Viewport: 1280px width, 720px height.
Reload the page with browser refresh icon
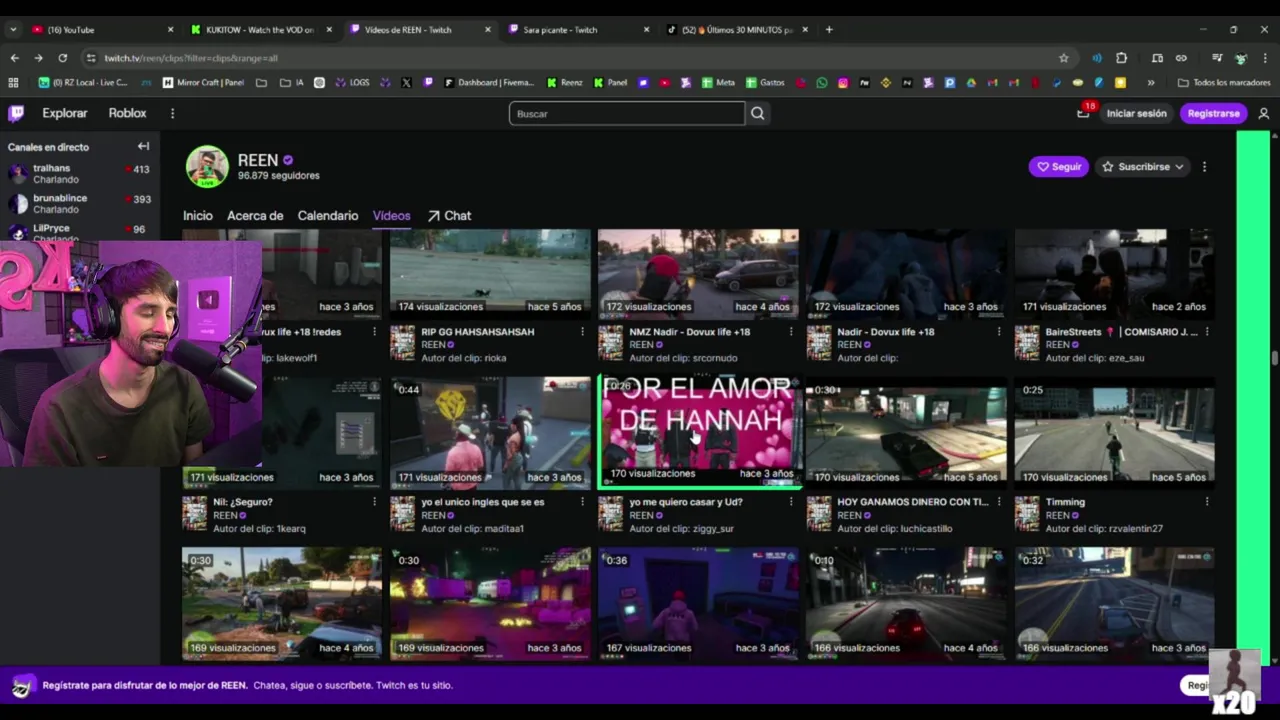coord(62,58)
